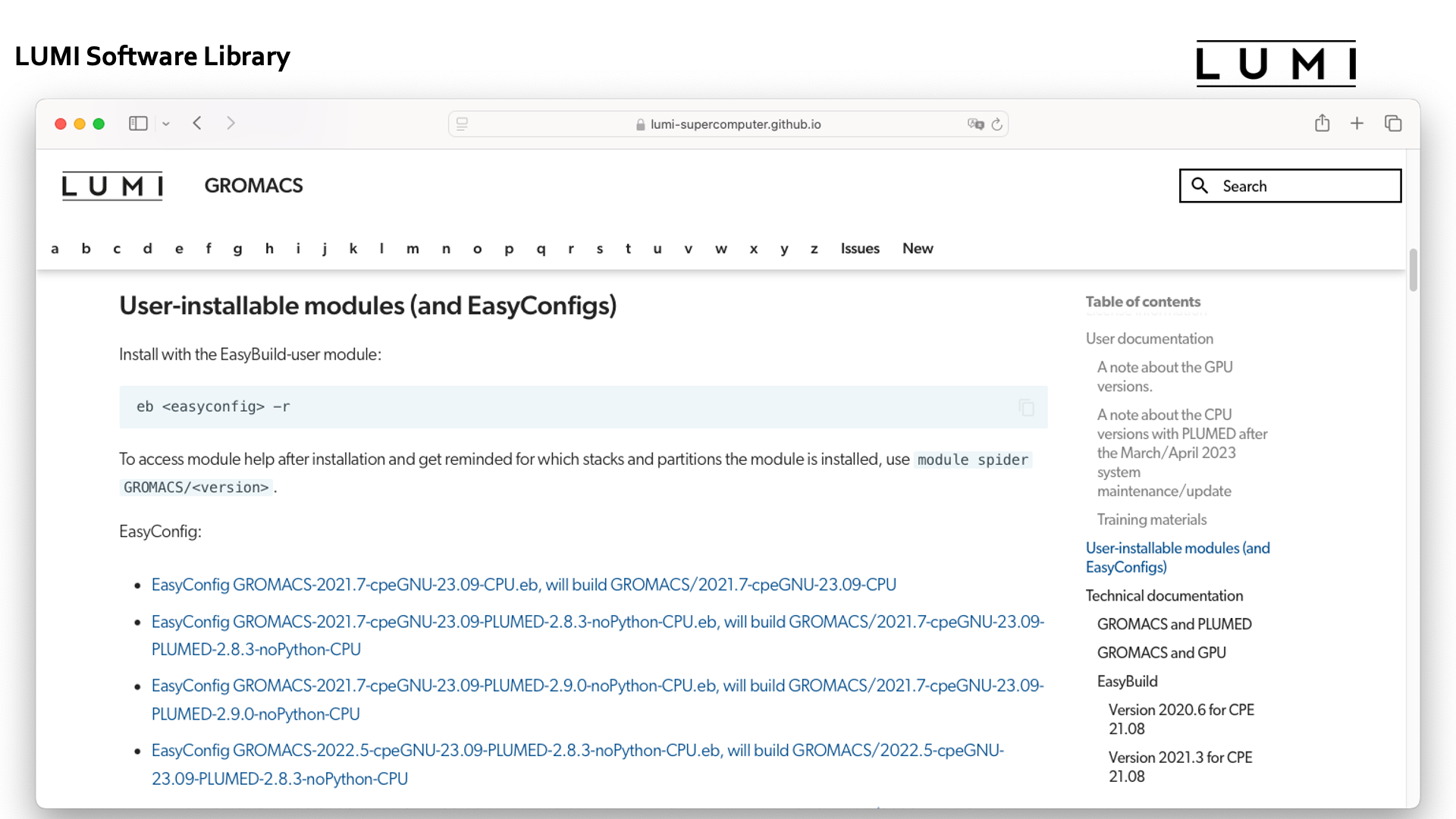Open the New tab in navigation
Image resolution: width=1456 pixels, height=819 pixels.
tap(918, 249)
